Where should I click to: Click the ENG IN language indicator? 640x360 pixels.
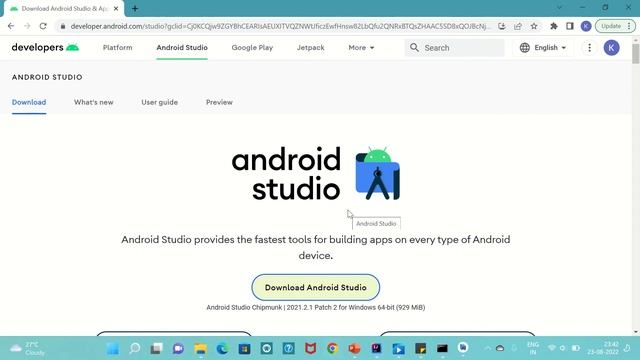point(533,348)
